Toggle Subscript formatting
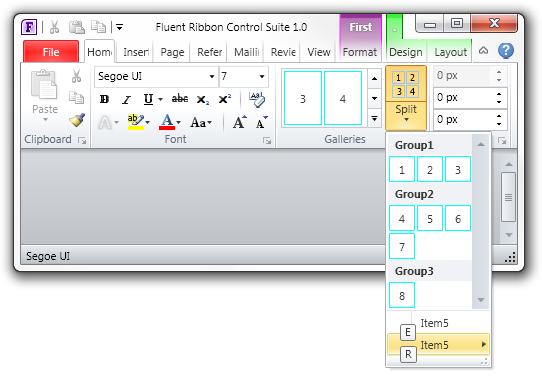The image size is (542, 376). point(203,99)
